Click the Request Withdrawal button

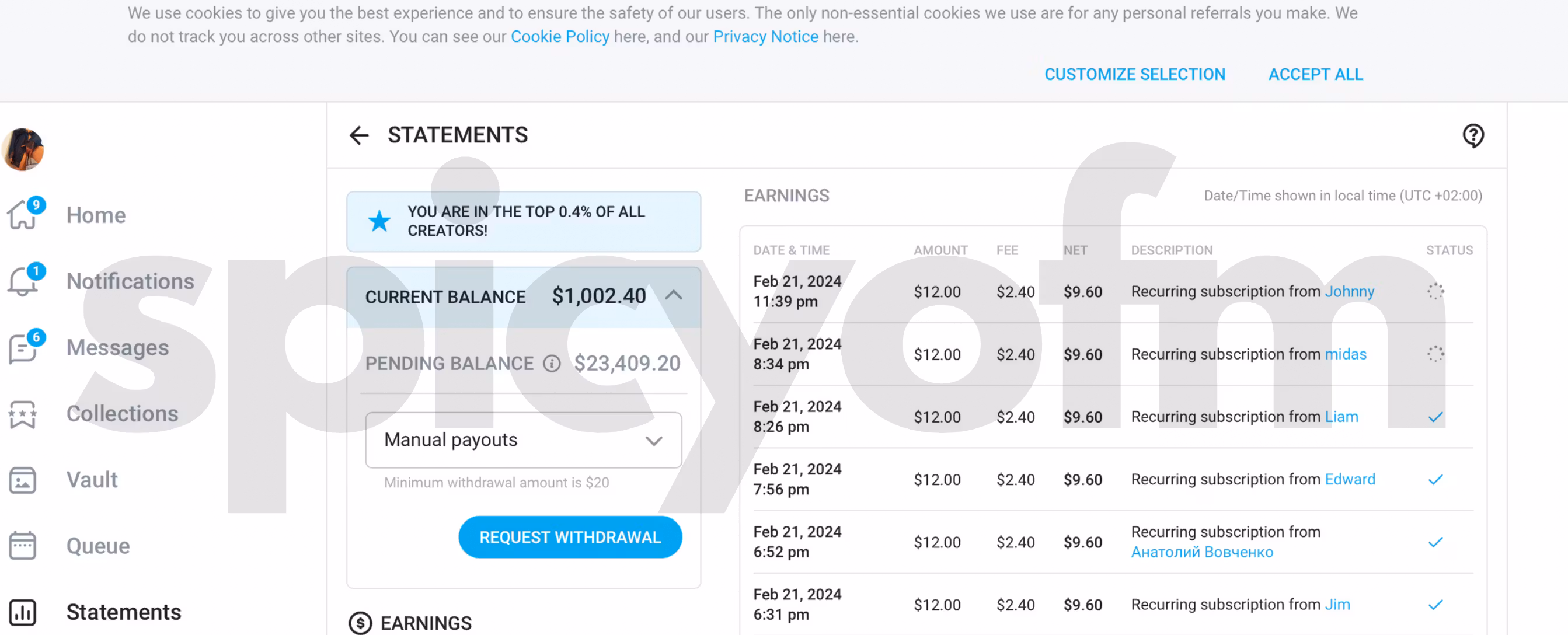[x=570, y=536]
